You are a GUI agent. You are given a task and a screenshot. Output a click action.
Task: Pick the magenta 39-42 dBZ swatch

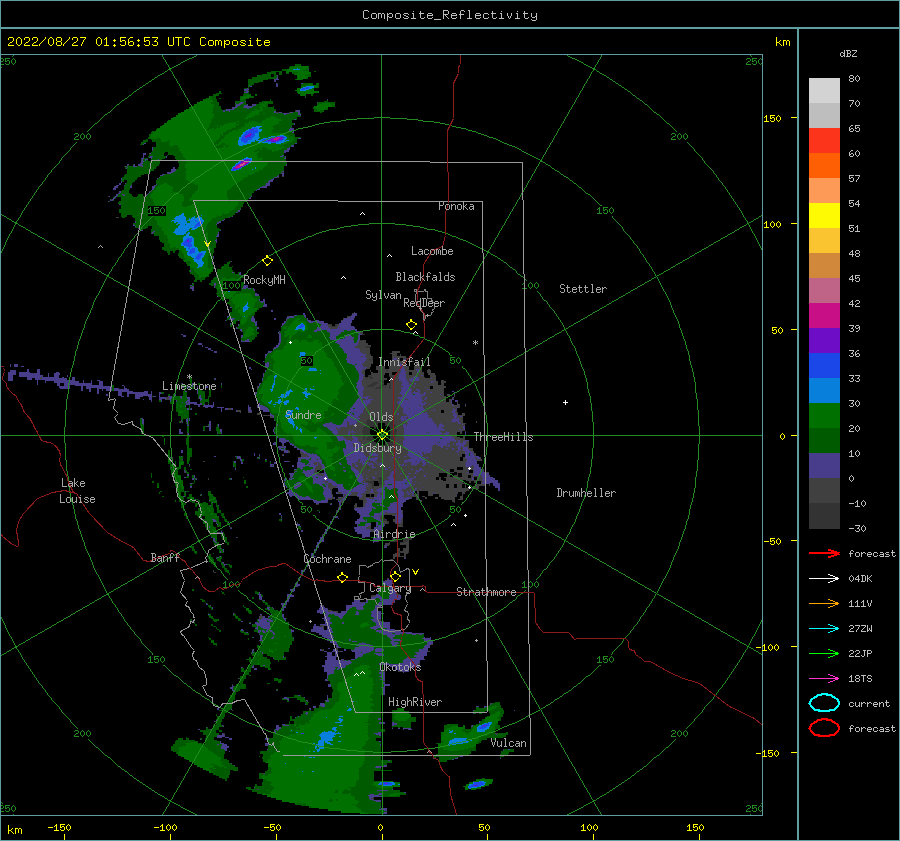[x=824, y=316]
